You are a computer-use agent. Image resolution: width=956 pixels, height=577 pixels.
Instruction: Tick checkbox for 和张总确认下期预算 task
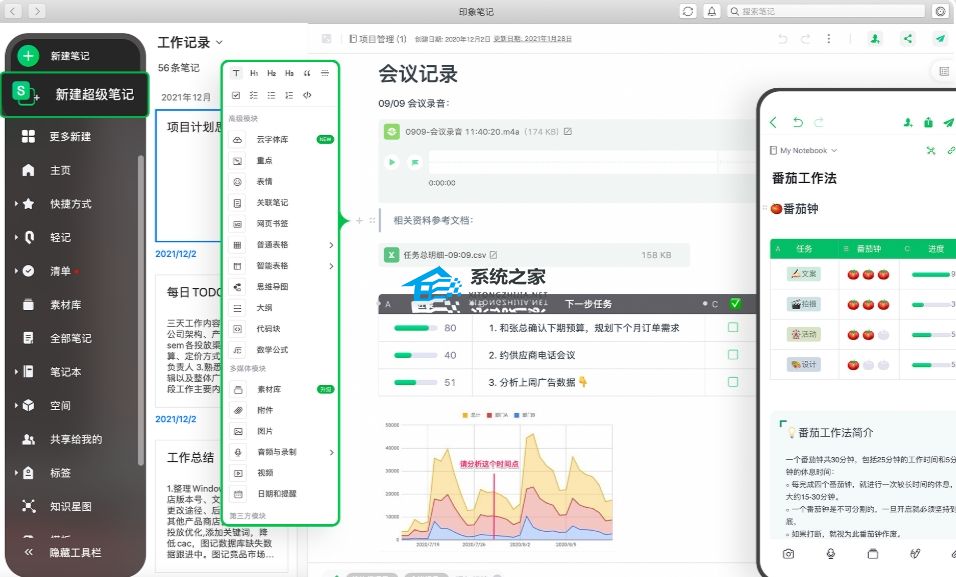[x=733, y=328]
